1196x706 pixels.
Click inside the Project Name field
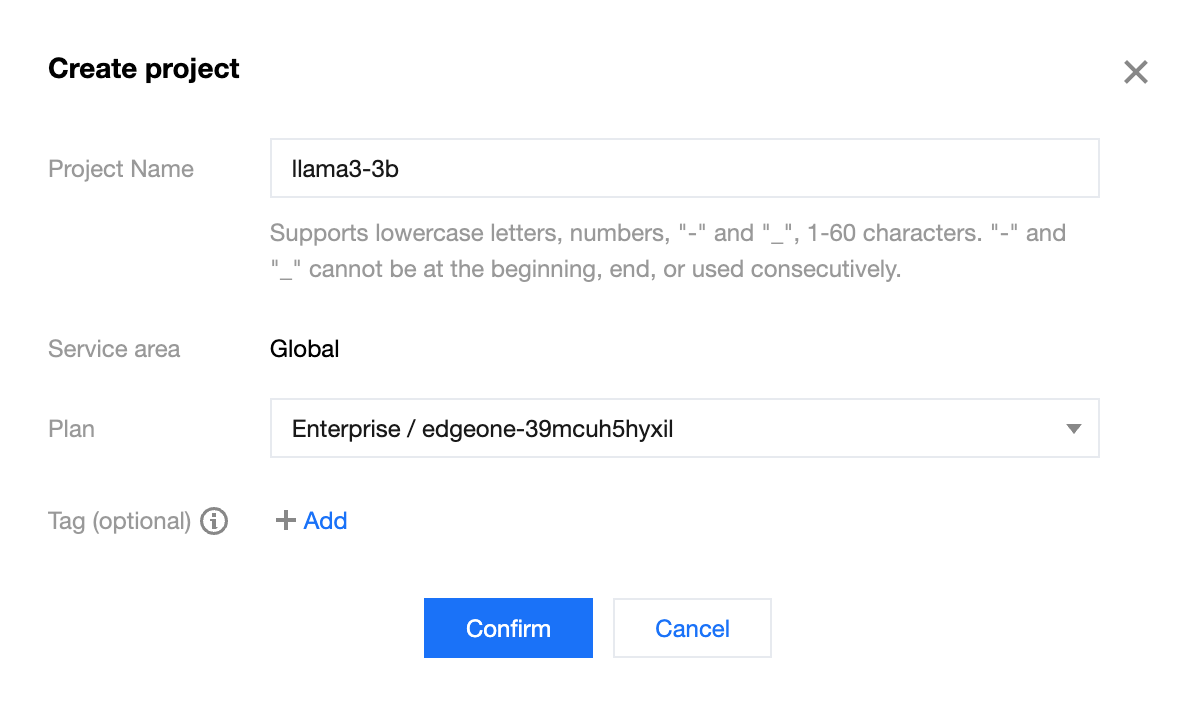tap(684, 168)
